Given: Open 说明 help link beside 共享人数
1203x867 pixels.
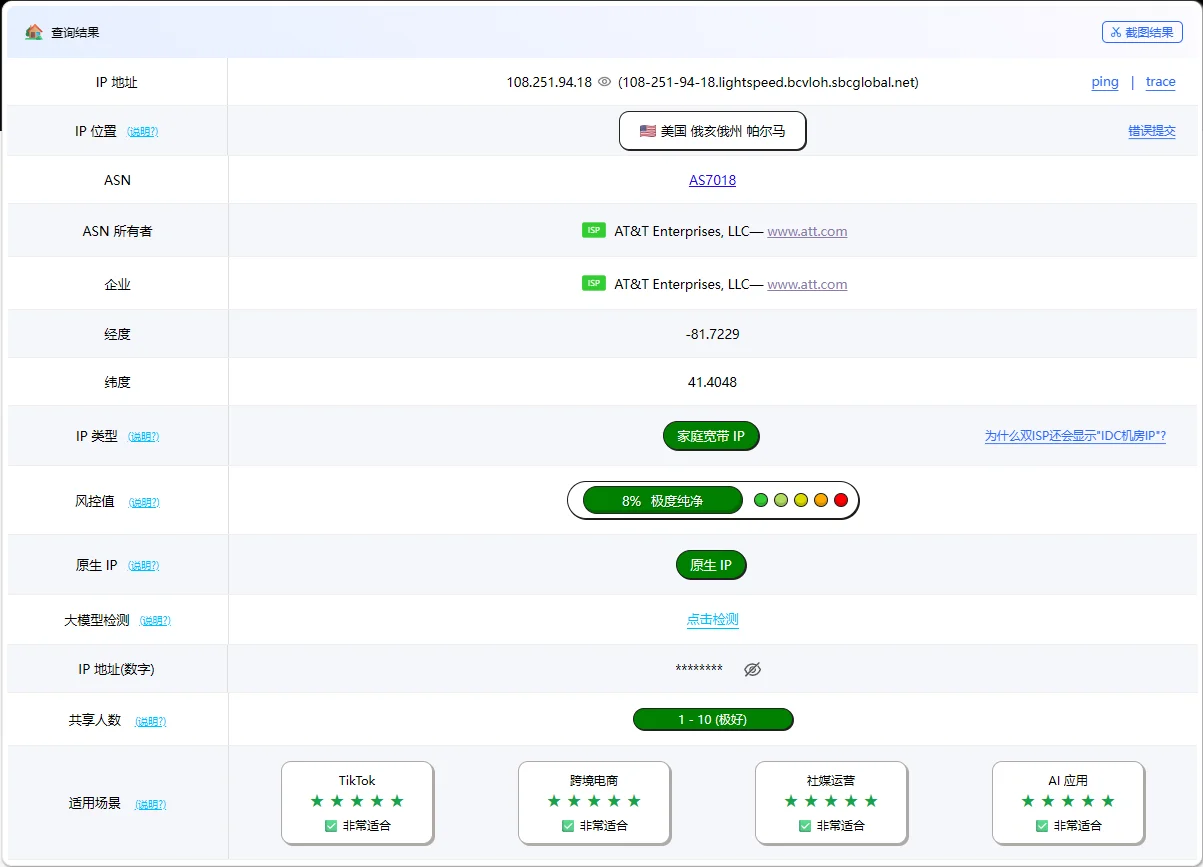Looking at the screenshot, I should (150, 721).
